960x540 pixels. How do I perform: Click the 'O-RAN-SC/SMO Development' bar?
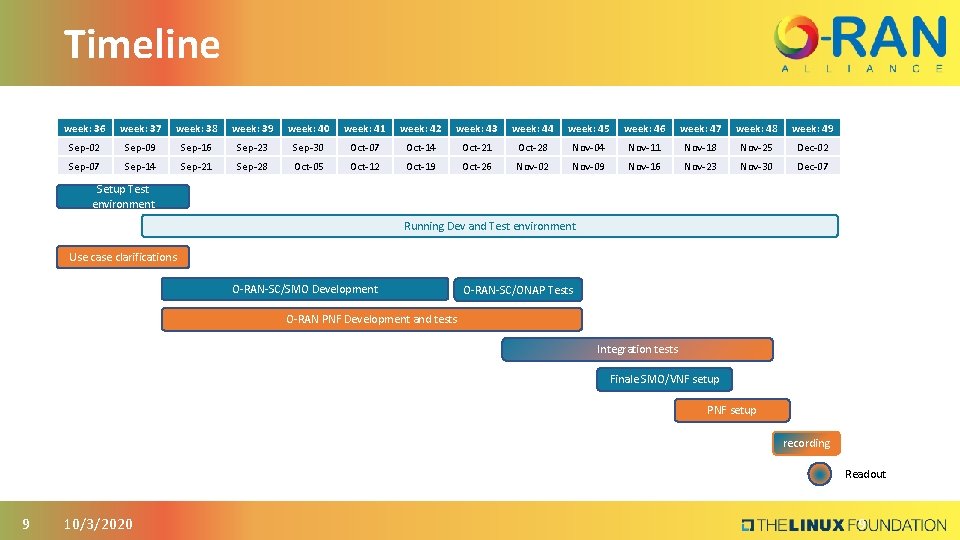click(x=305, y=289)
